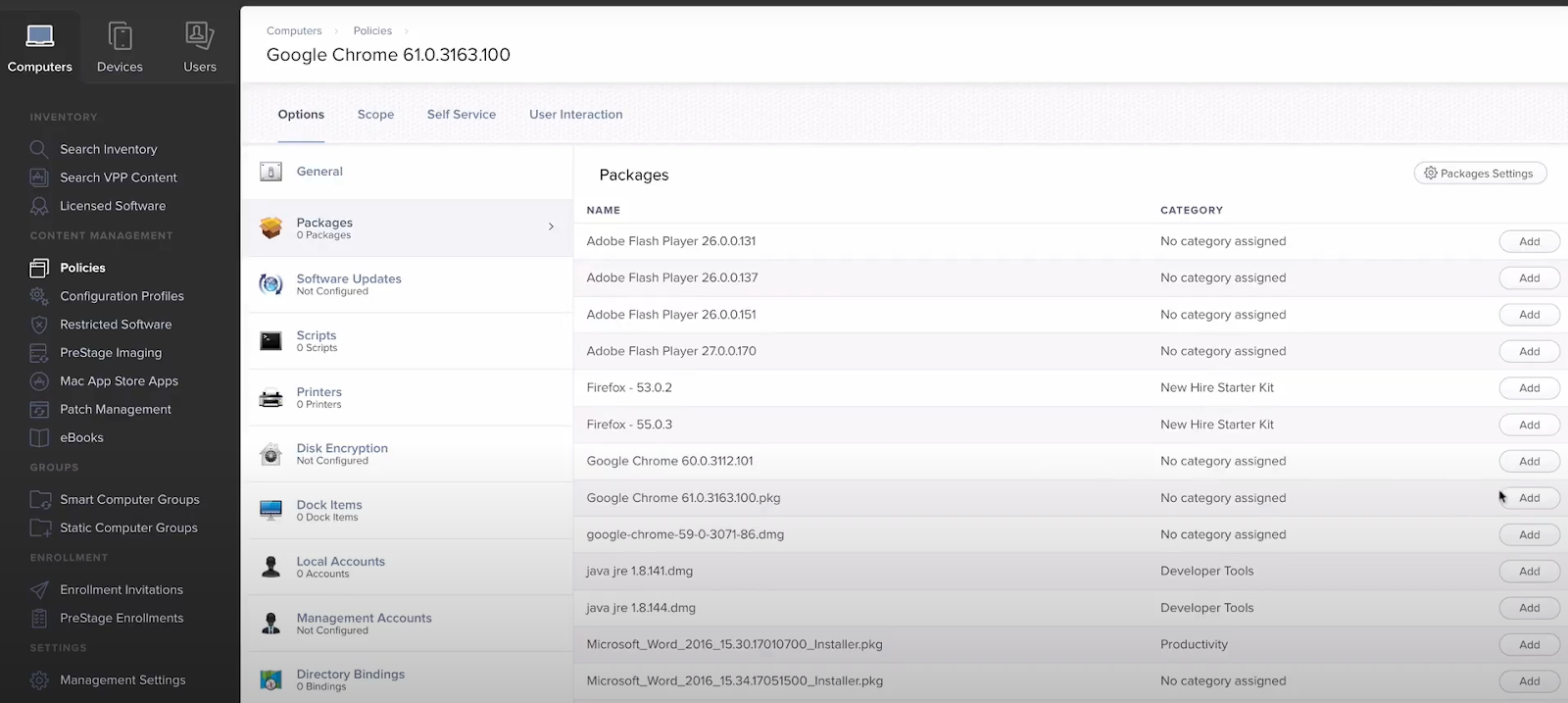Viewport: 1568px width, 703px height.
Task: Switch to the Scope tab
Action: tap(375, 115)
